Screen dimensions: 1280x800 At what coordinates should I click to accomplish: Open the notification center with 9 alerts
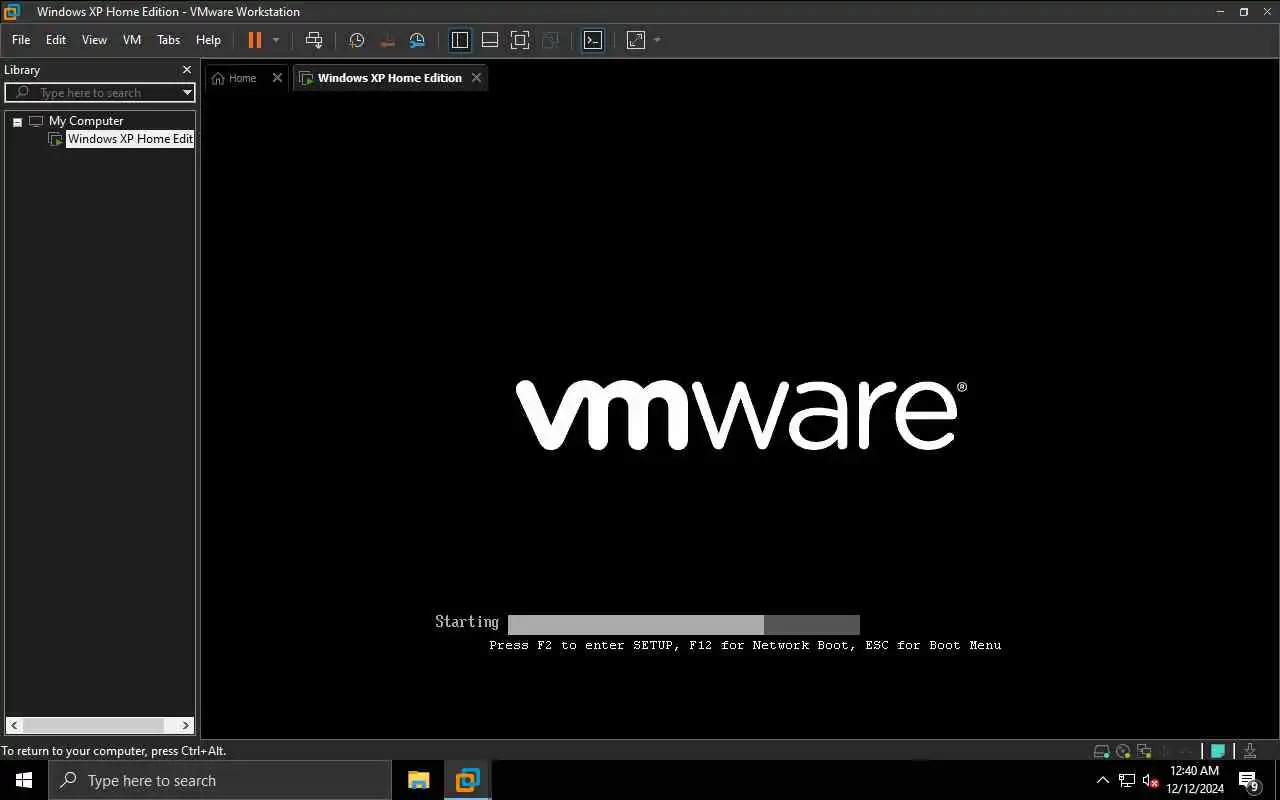[1248, 780]
